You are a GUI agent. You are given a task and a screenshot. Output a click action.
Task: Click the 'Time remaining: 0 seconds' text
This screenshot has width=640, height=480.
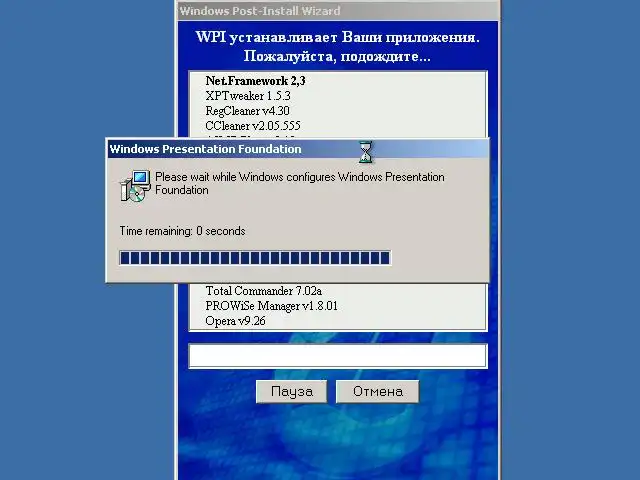point(182,231)
